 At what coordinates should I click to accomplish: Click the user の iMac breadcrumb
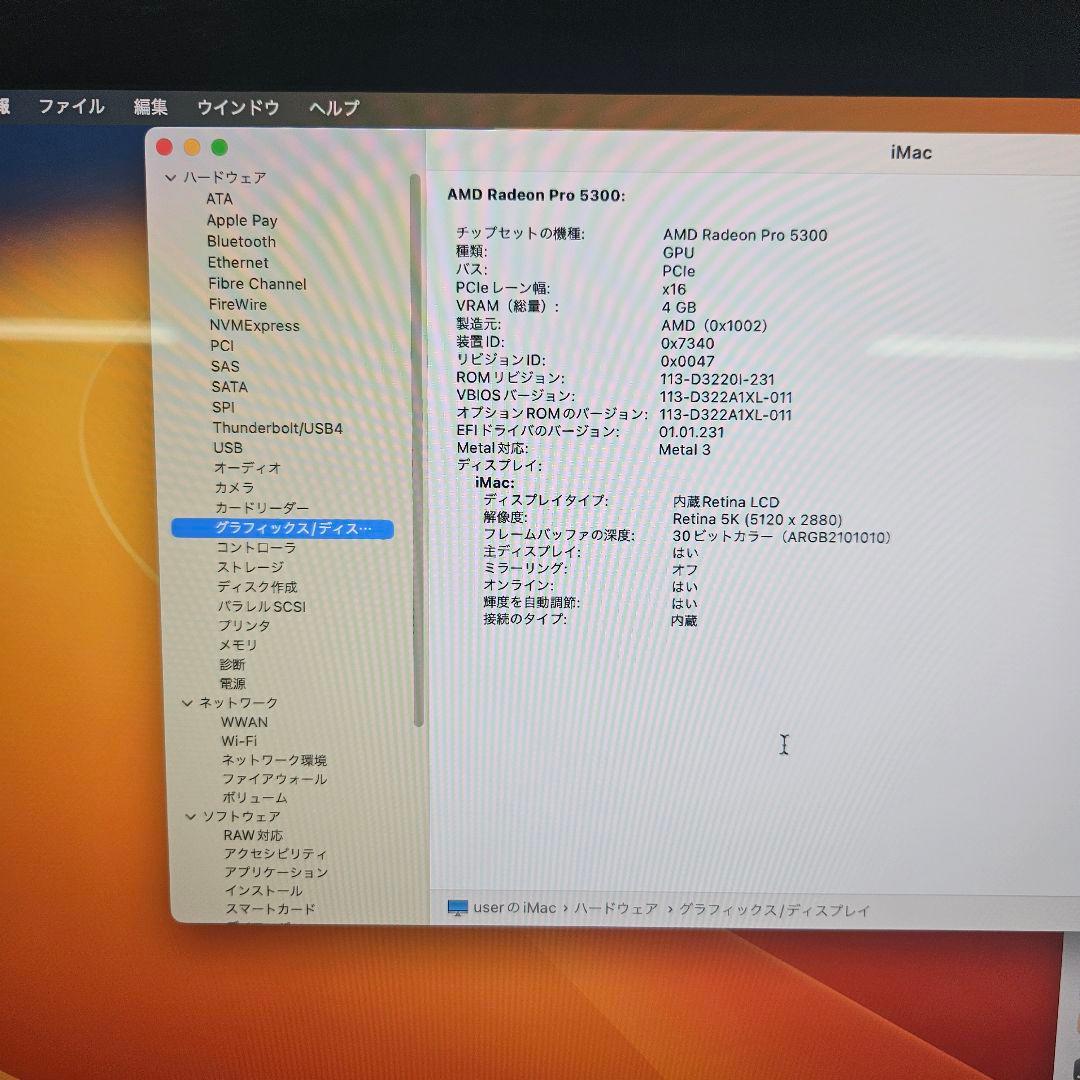point(514,908)
